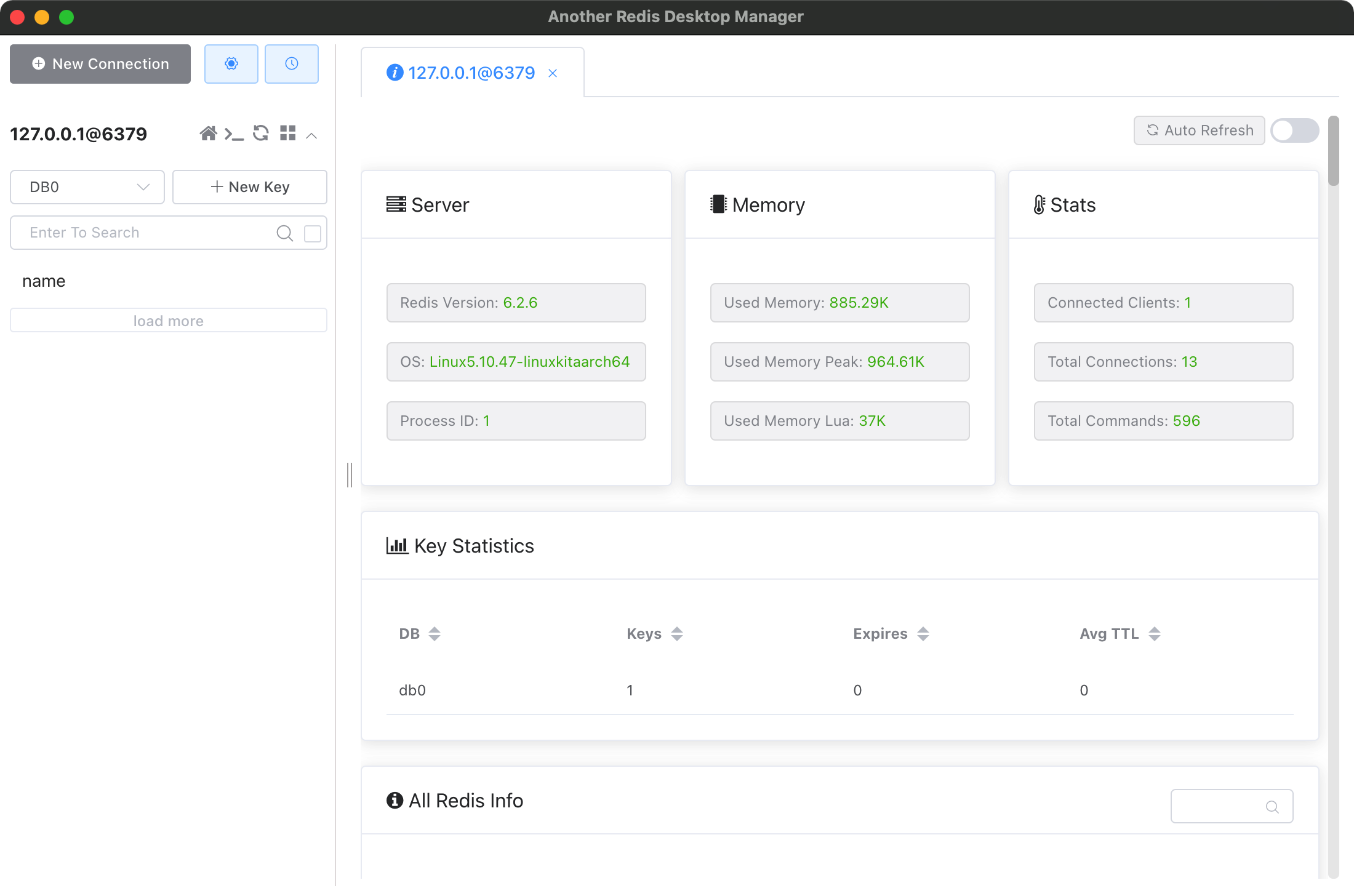Sort Key Statistics by Avg TTL column
Screen dimensions: 1354x896
coord(1155,634)
